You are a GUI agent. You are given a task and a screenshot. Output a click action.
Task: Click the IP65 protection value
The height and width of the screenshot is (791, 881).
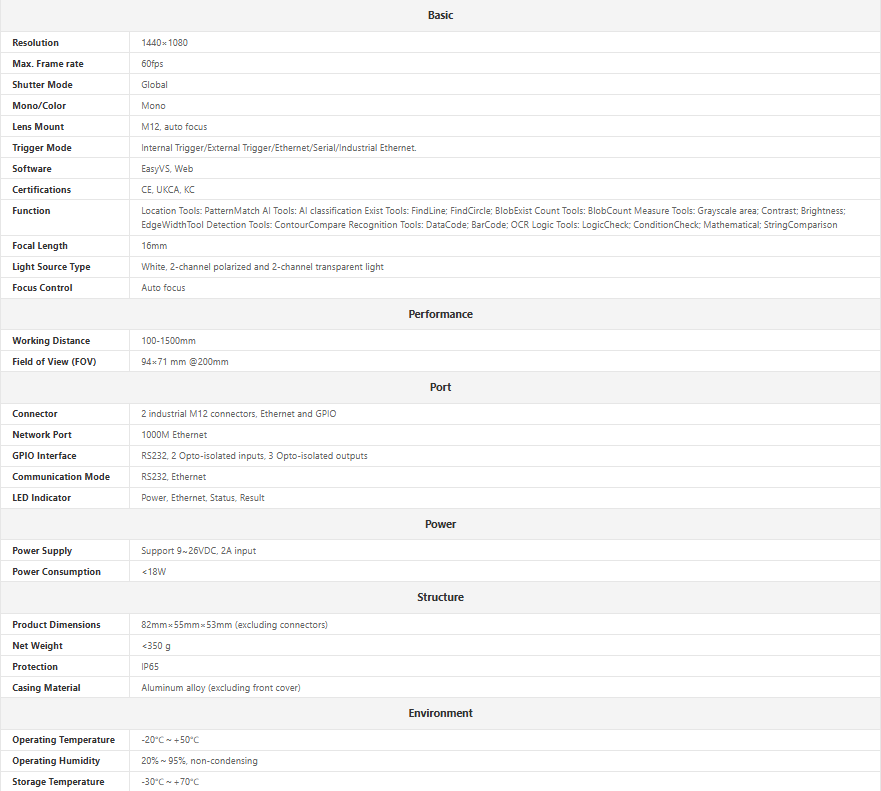coord(150,667)
